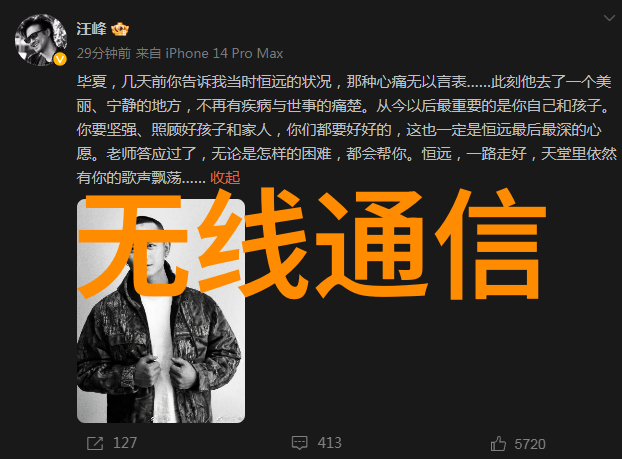Click the orange 无线通信 watermark text
Screen dimensions: 622x459
click(x=312, y=244)
